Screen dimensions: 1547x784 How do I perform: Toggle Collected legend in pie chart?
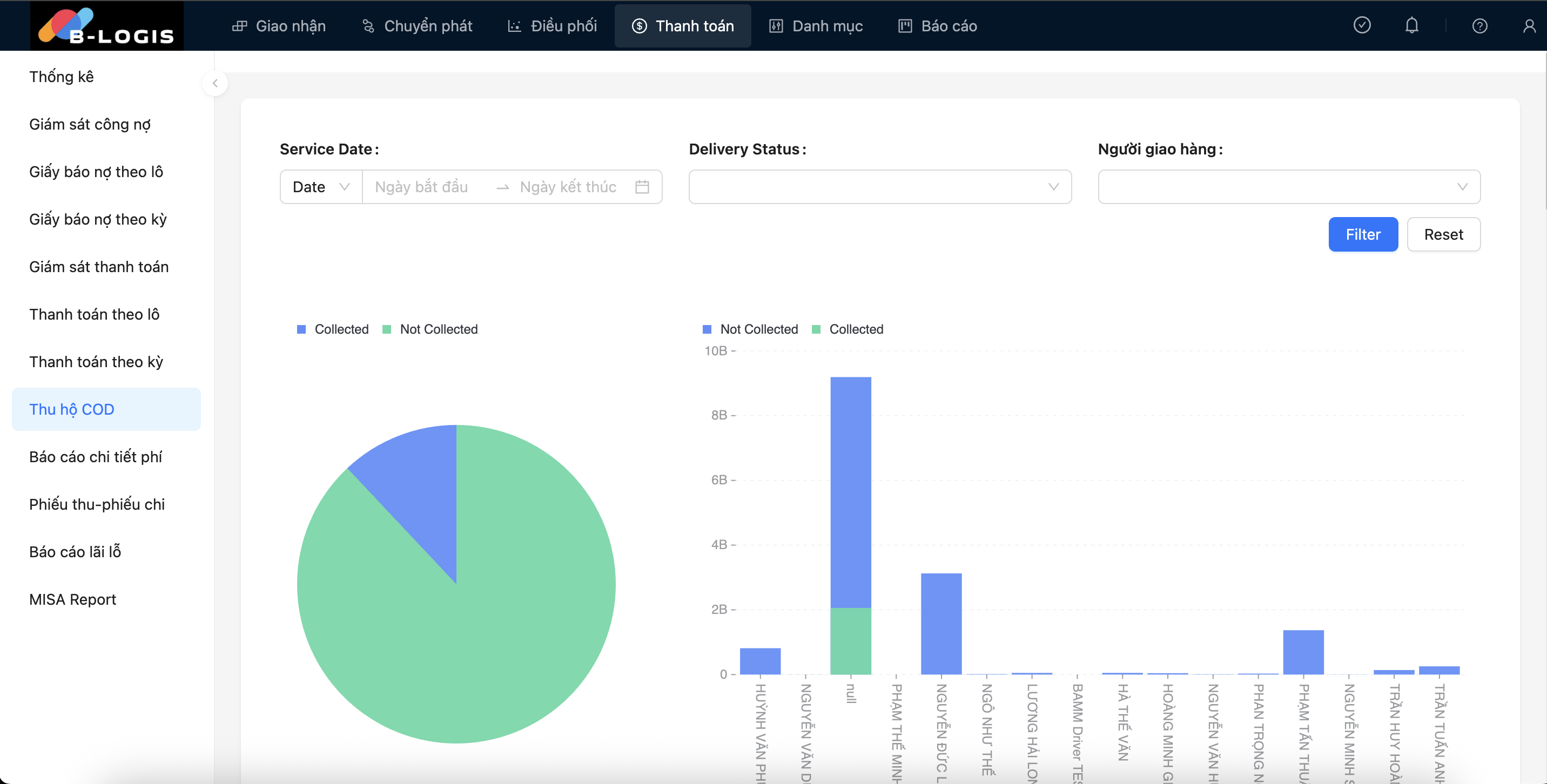click(333, 329)
